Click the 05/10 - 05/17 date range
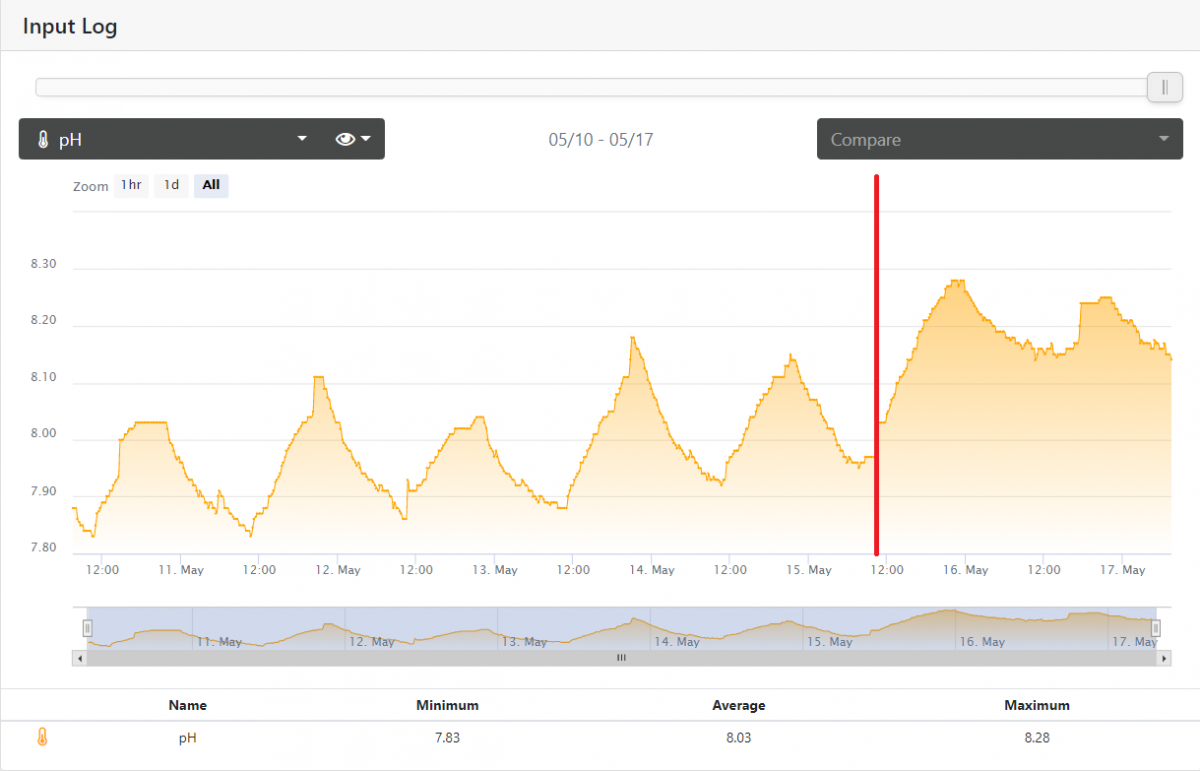Image resolution: width=1200 pixels, height=771 pixels. pyautogui.click(x=601, y=140)
